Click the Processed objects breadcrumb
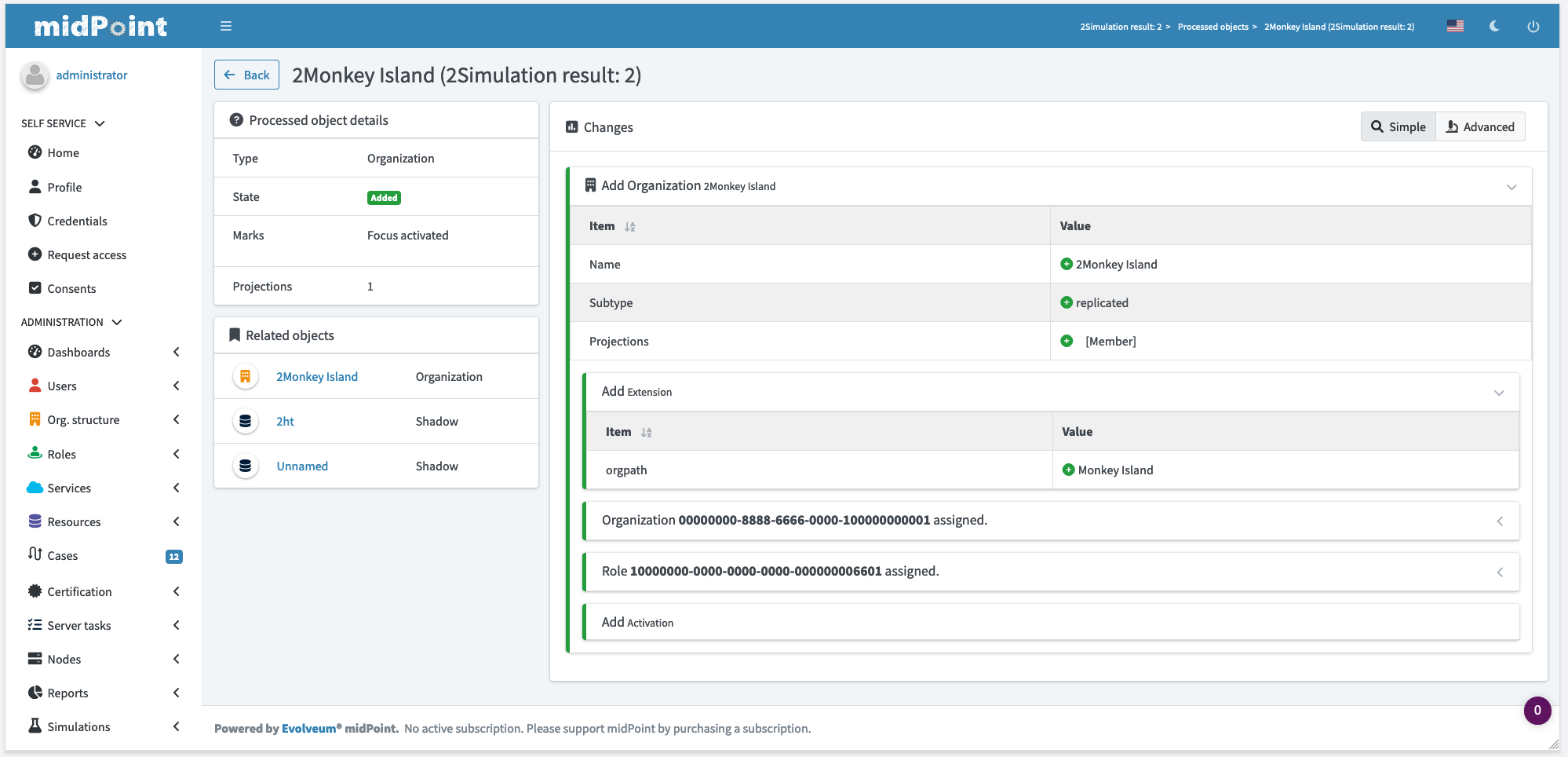 pos(1212,27)
